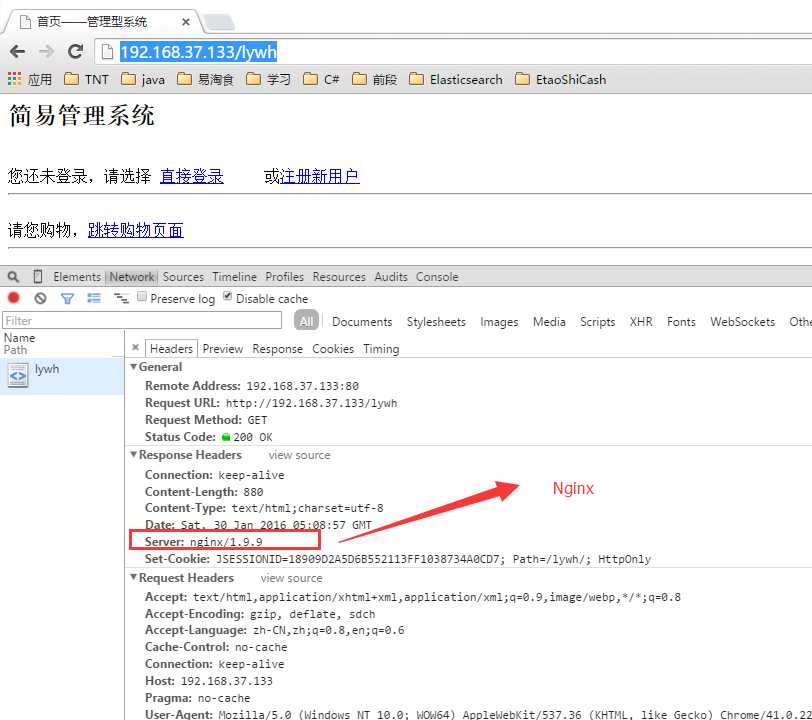
Task: Open a new tab button
Action: click(218, 23)
